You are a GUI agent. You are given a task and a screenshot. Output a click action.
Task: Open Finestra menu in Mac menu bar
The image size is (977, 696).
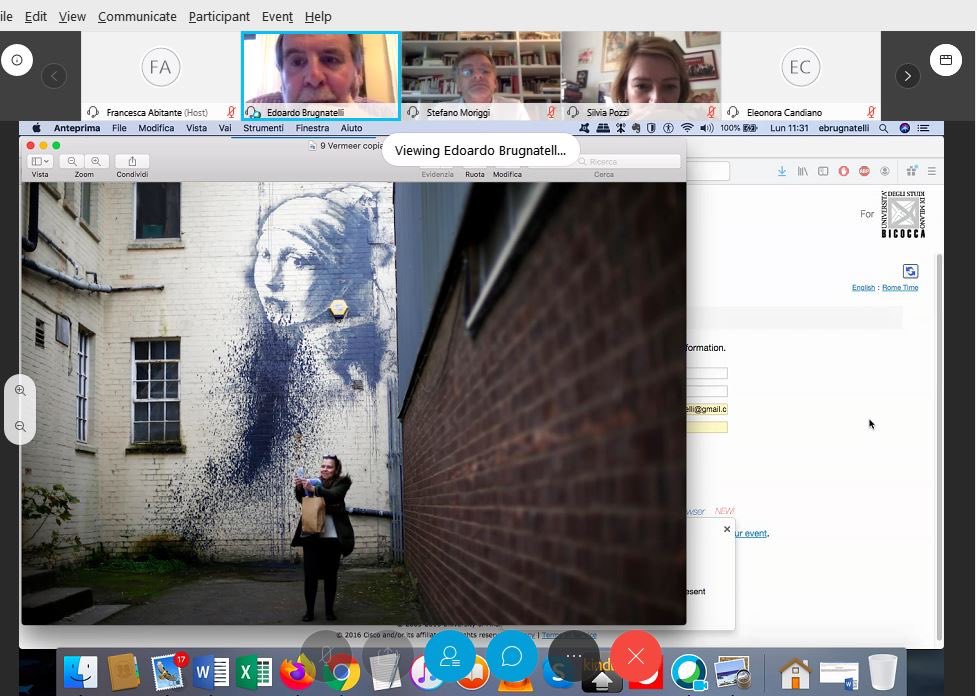[312, 128]
